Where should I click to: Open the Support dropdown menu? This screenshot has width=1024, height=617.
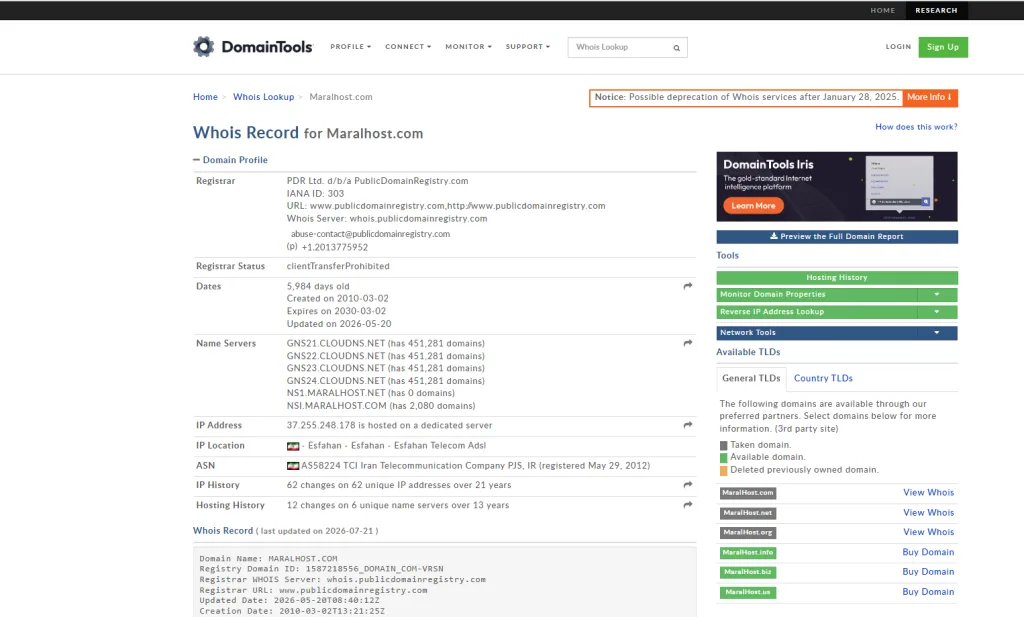[x=528, y=47]
